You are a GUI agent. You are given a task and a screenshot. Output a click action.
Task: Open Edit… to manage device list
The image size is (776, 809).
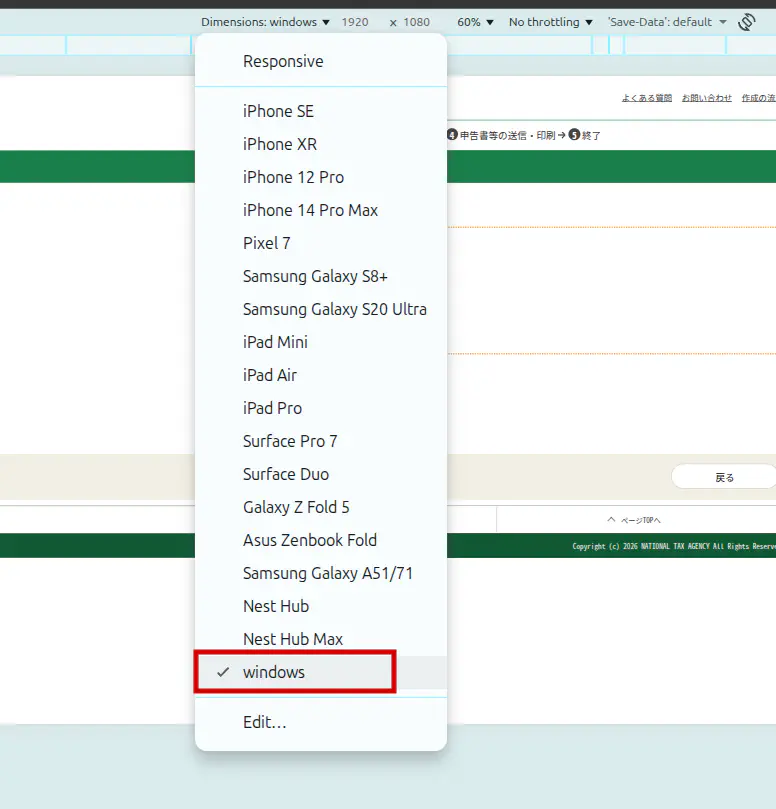tap(264, 722)
